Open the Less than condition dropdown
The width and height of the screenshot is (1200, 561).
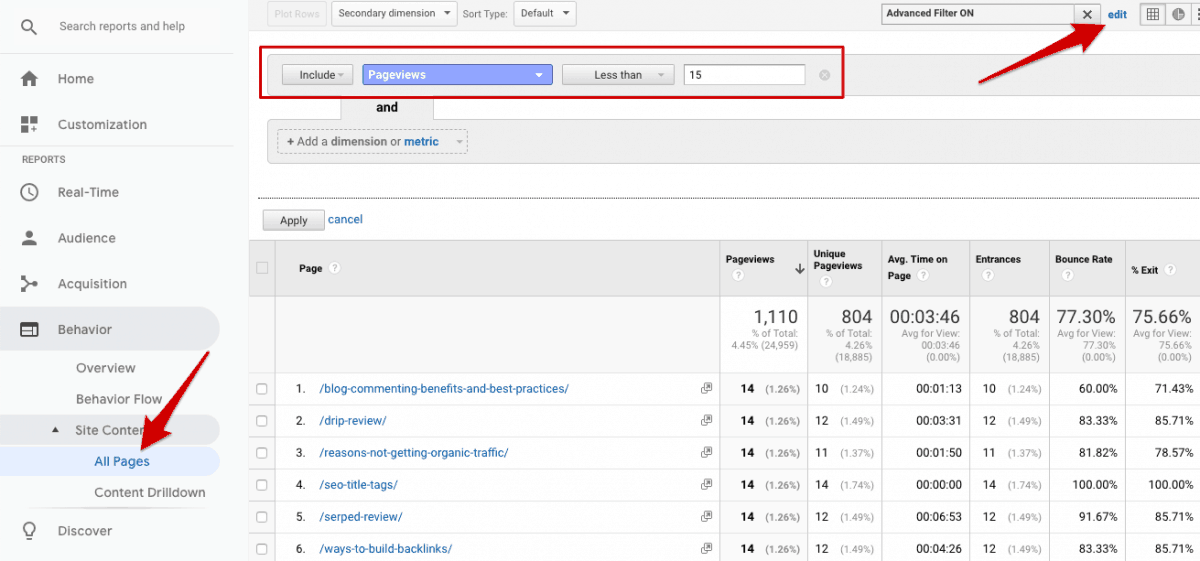coord(618,75)
